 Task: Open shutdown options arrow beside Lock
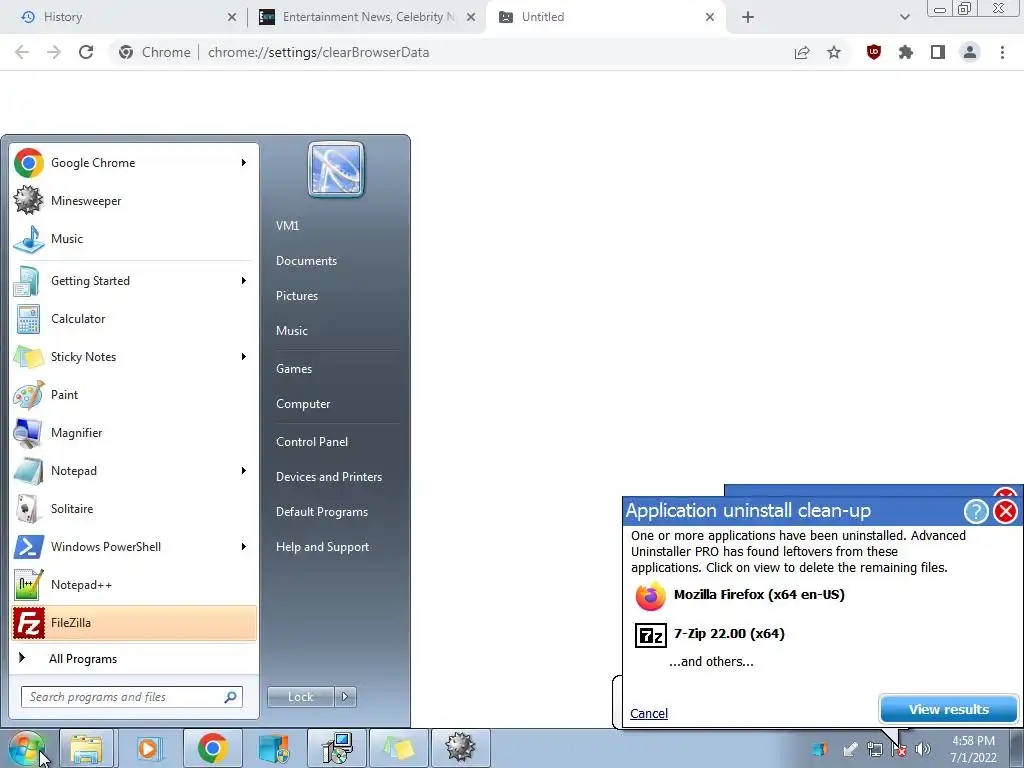click(x=345, y=697)
